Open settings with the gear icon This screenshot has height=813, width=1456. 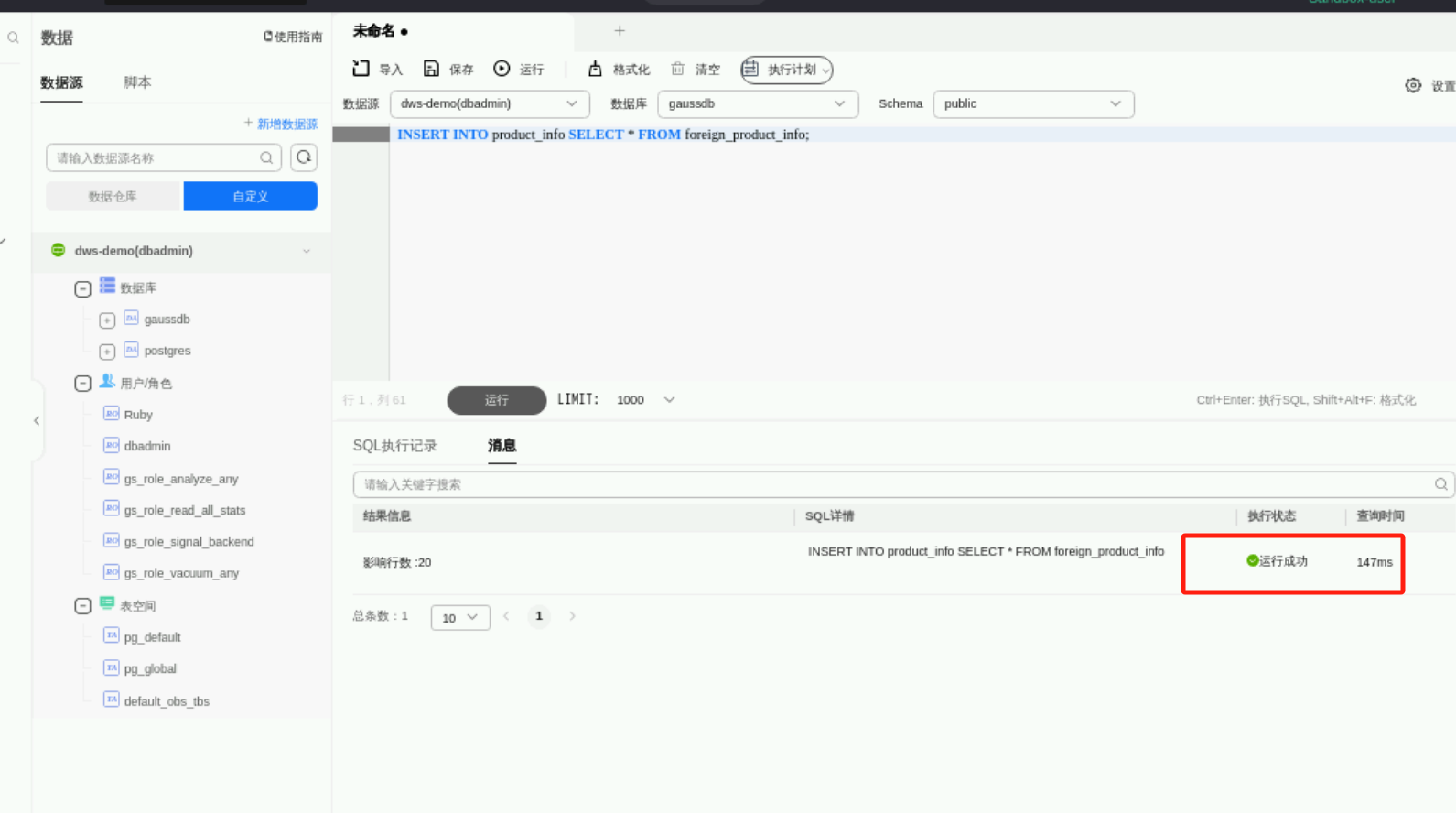tap(1413, 85)
